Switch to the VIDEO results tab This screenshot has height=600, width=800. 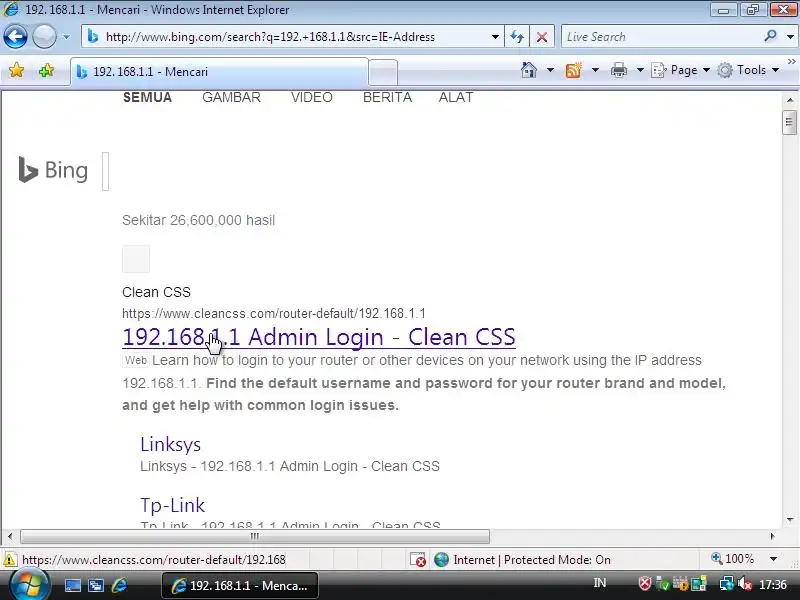(x=312, y=97)
